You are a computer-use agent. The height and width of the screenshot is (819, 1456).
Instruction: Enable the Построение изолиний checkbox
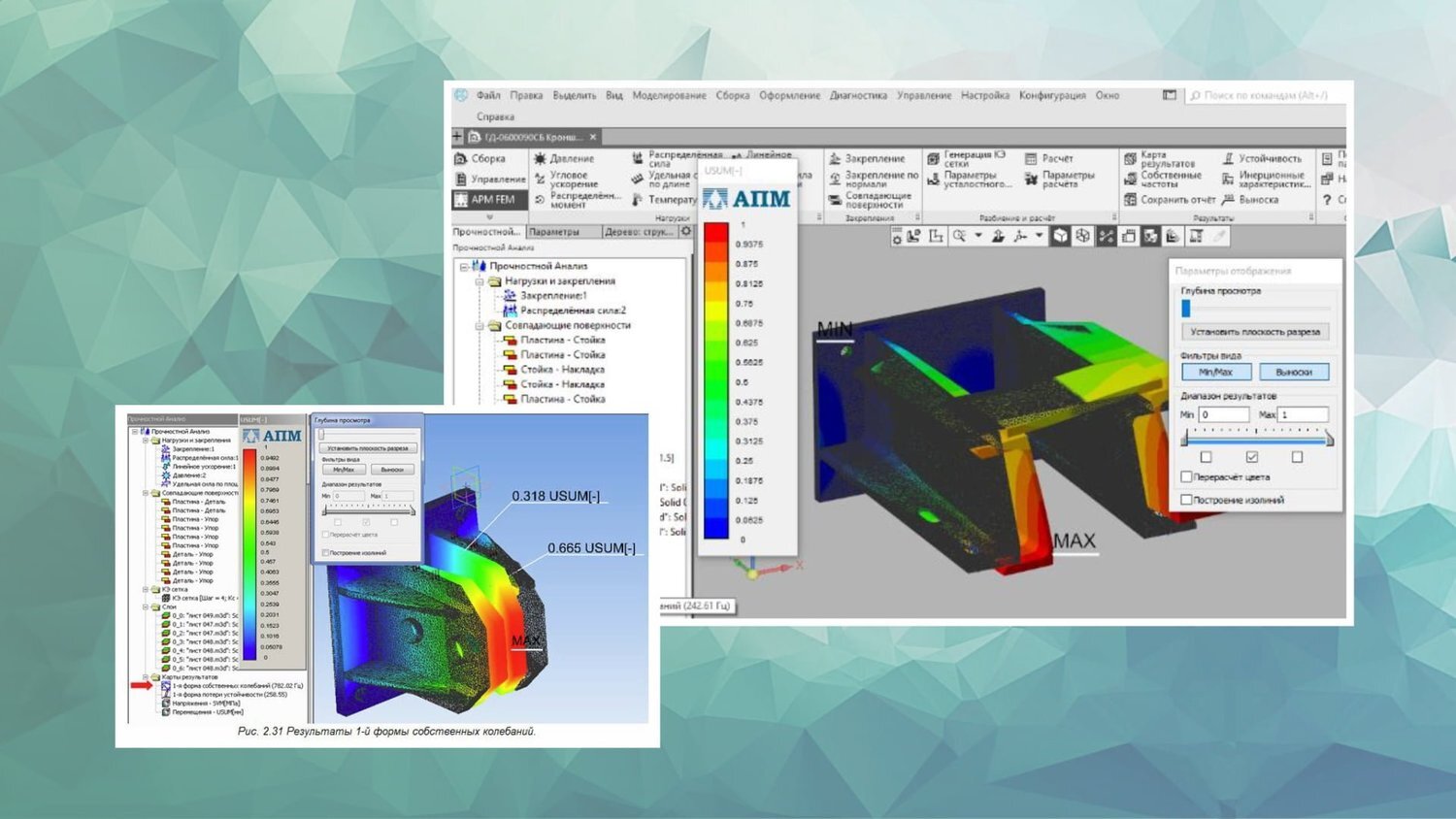click(1186, 500)
